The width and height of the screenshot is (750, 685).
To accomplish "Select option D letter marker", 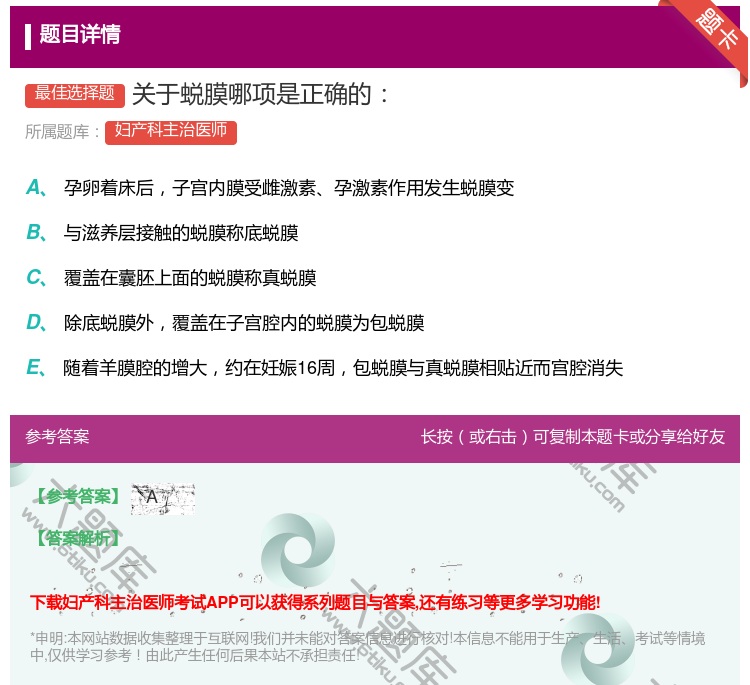I will point(36,322).
